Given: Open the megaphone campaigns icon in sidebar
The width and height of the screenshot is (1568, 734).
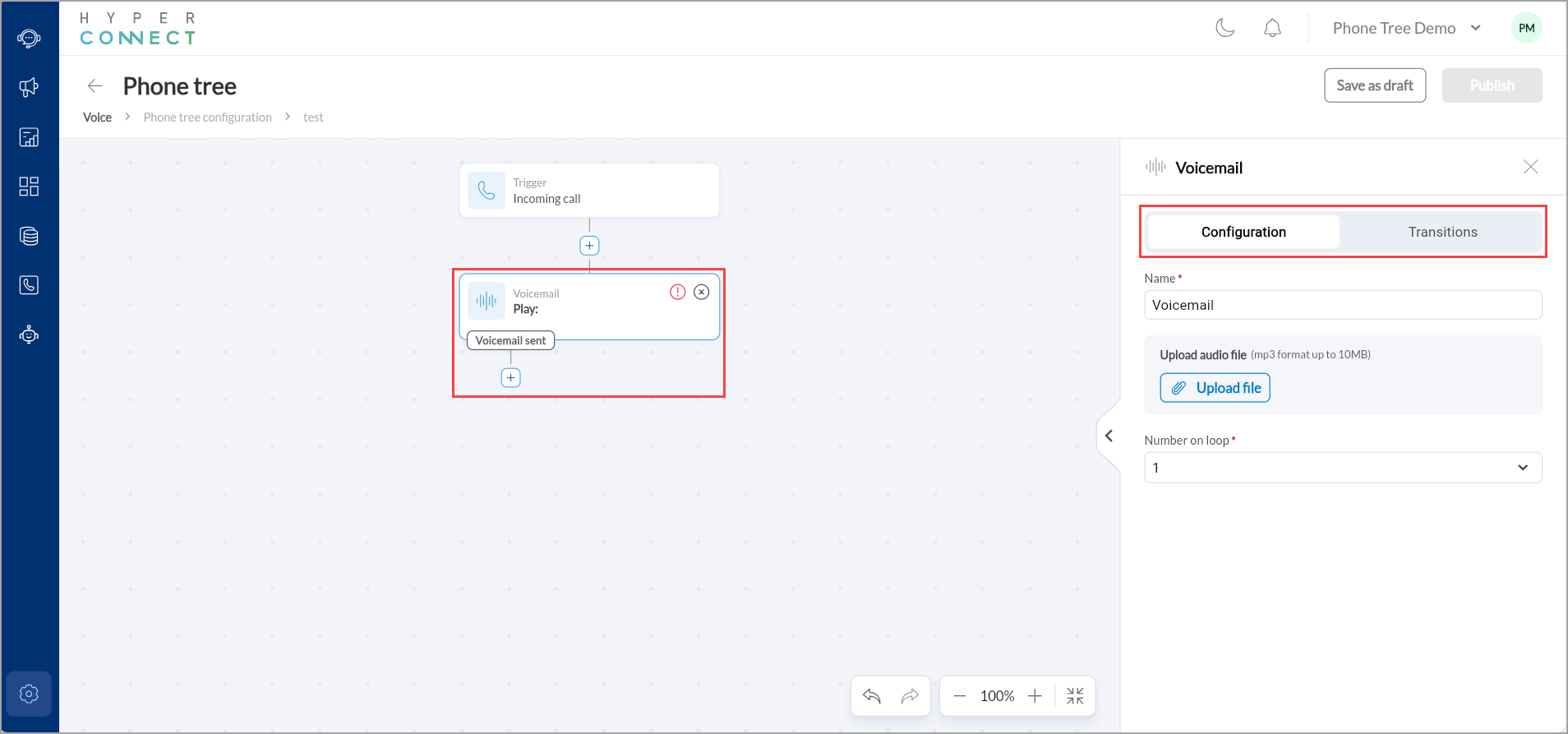Looking at the screenshot, I should pos(29,87).
